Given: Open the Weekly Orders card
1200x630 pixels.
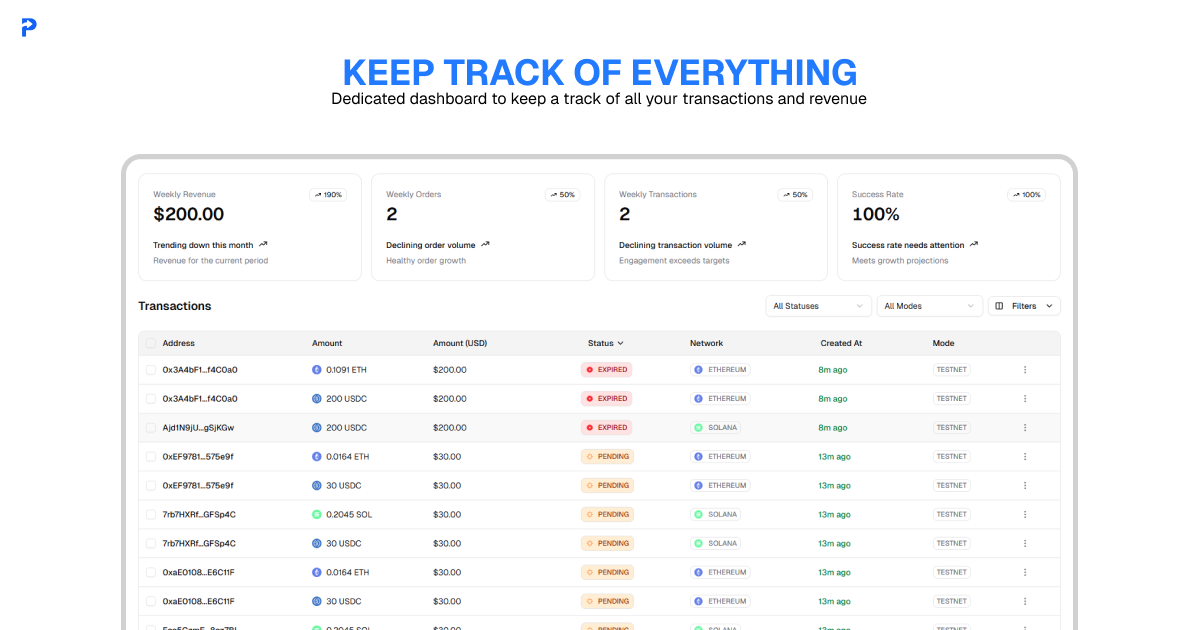Looking at the screenshot, I should pos(483,227).
